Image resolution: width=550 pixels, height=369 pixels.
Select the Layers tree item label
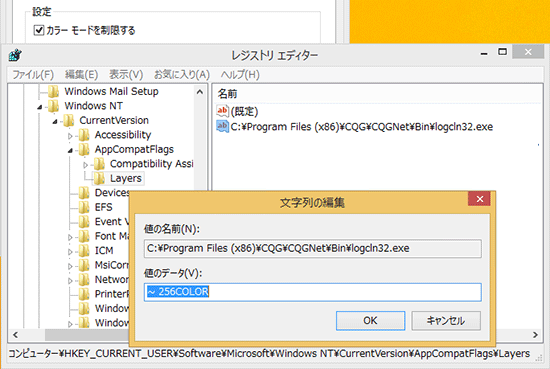coord(126,179)
